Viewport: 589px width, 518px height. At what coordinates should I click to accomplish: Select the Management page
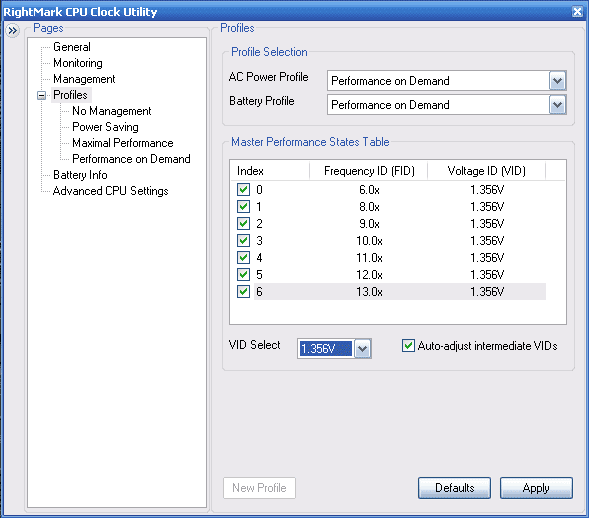[x=84, y=79]
